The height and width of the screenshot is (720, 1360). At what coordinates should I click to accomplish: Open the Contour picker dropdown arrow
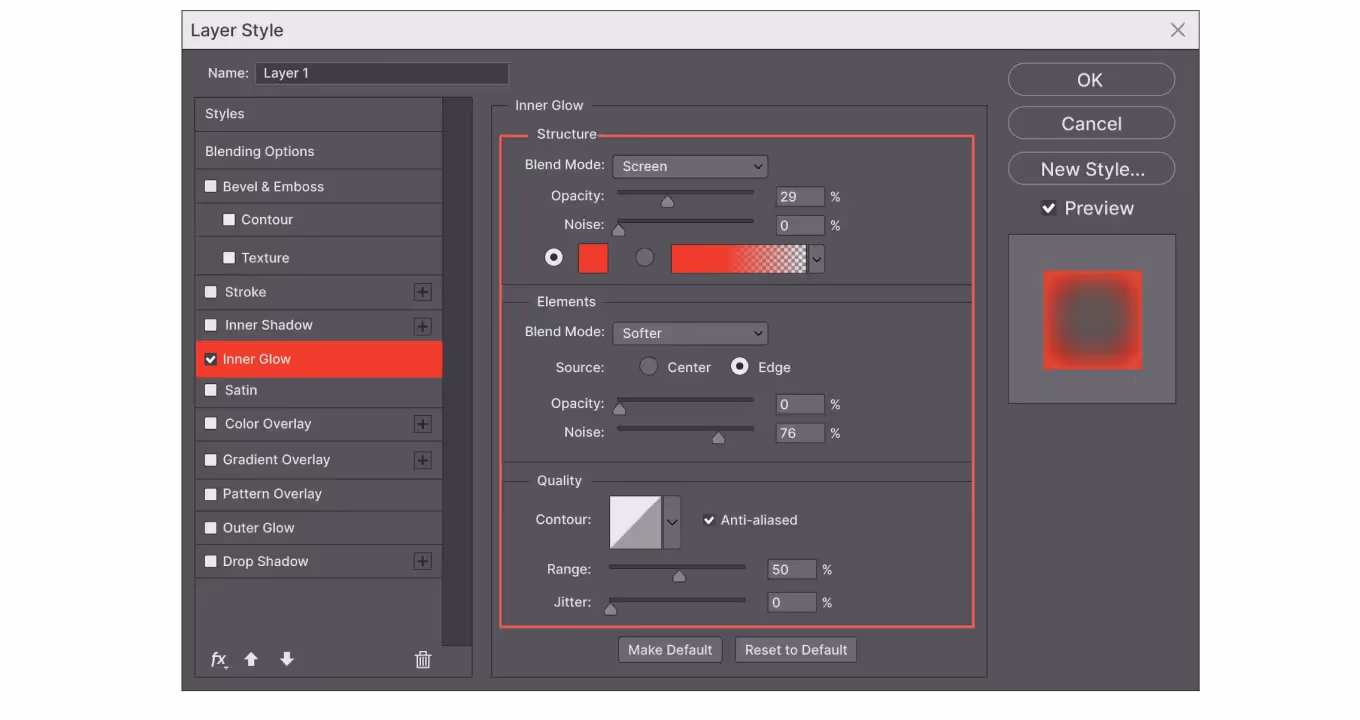pyautogui.click(x=672, y=522)
